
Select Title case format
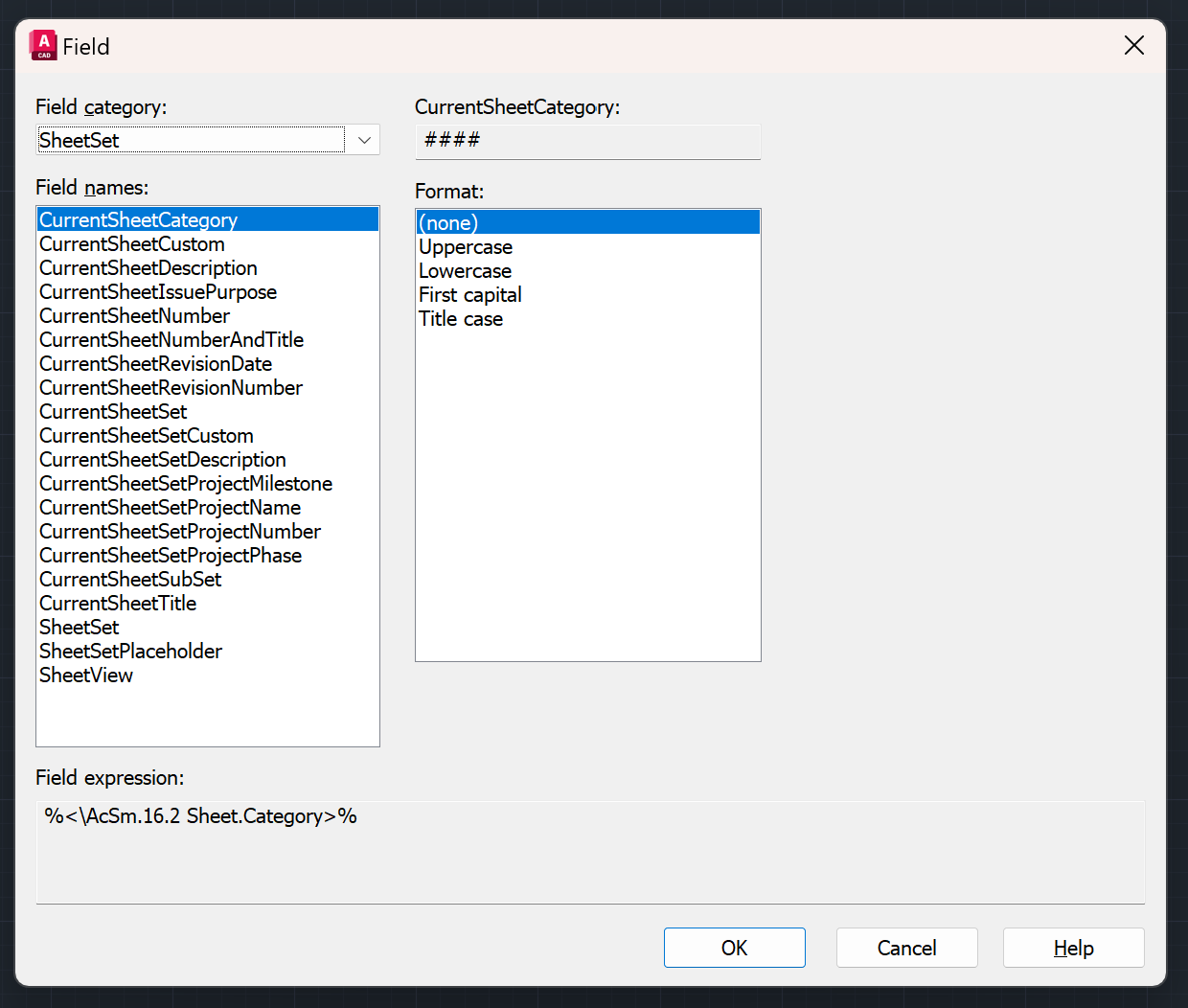[461, 319]
